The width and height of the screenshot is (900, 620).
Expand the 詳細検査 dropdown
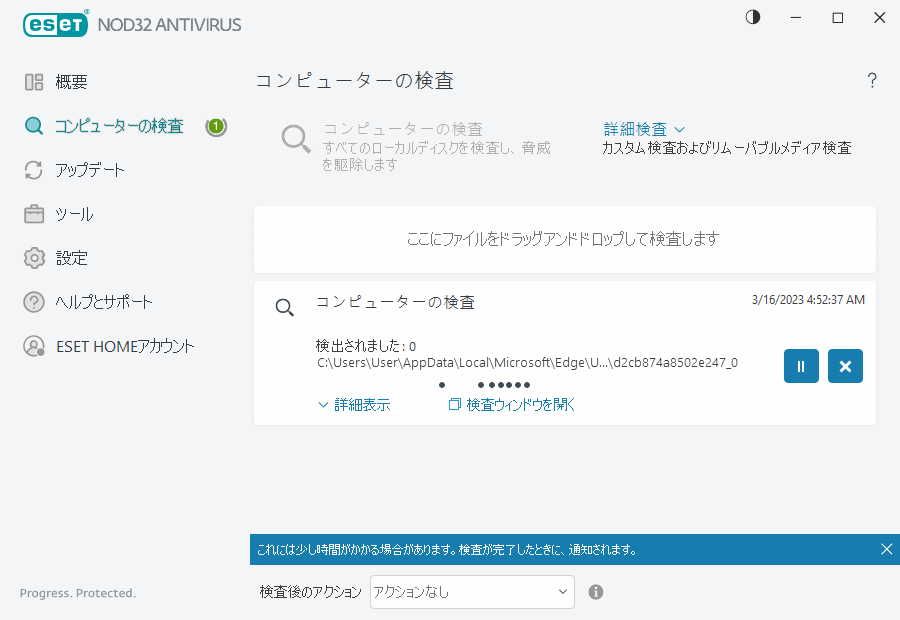(643, 129)
